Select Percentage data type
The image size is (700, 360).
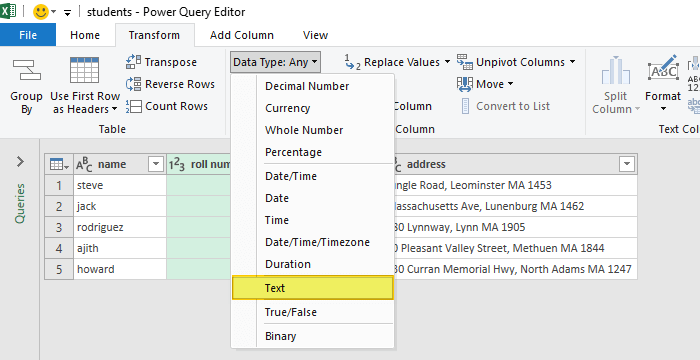[x=312, y=152]
